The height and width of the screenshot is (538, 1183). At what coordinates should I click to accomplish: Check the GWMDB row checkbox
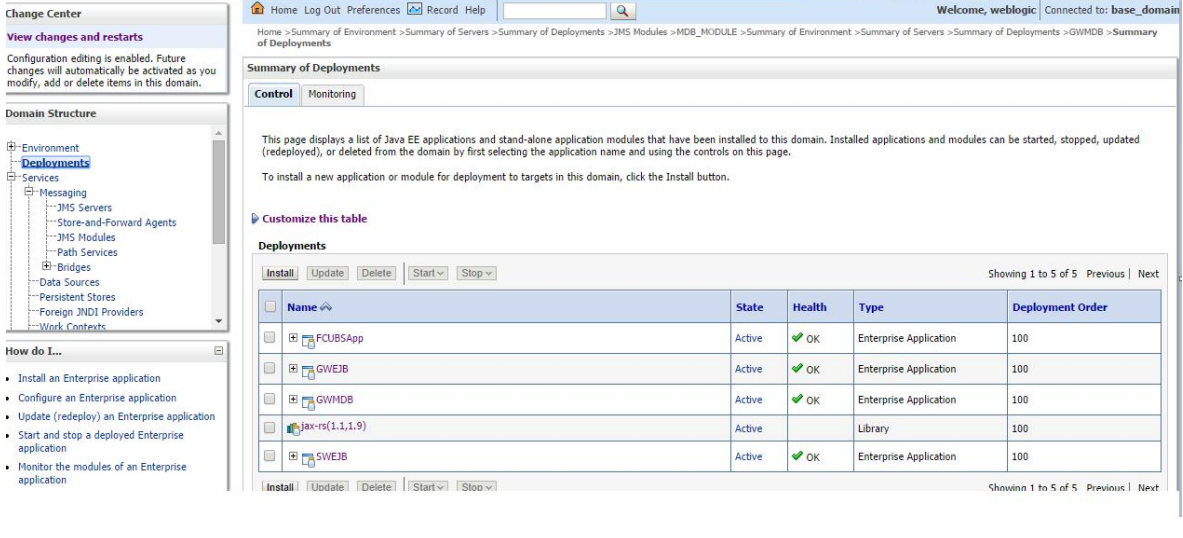[269, 399]
